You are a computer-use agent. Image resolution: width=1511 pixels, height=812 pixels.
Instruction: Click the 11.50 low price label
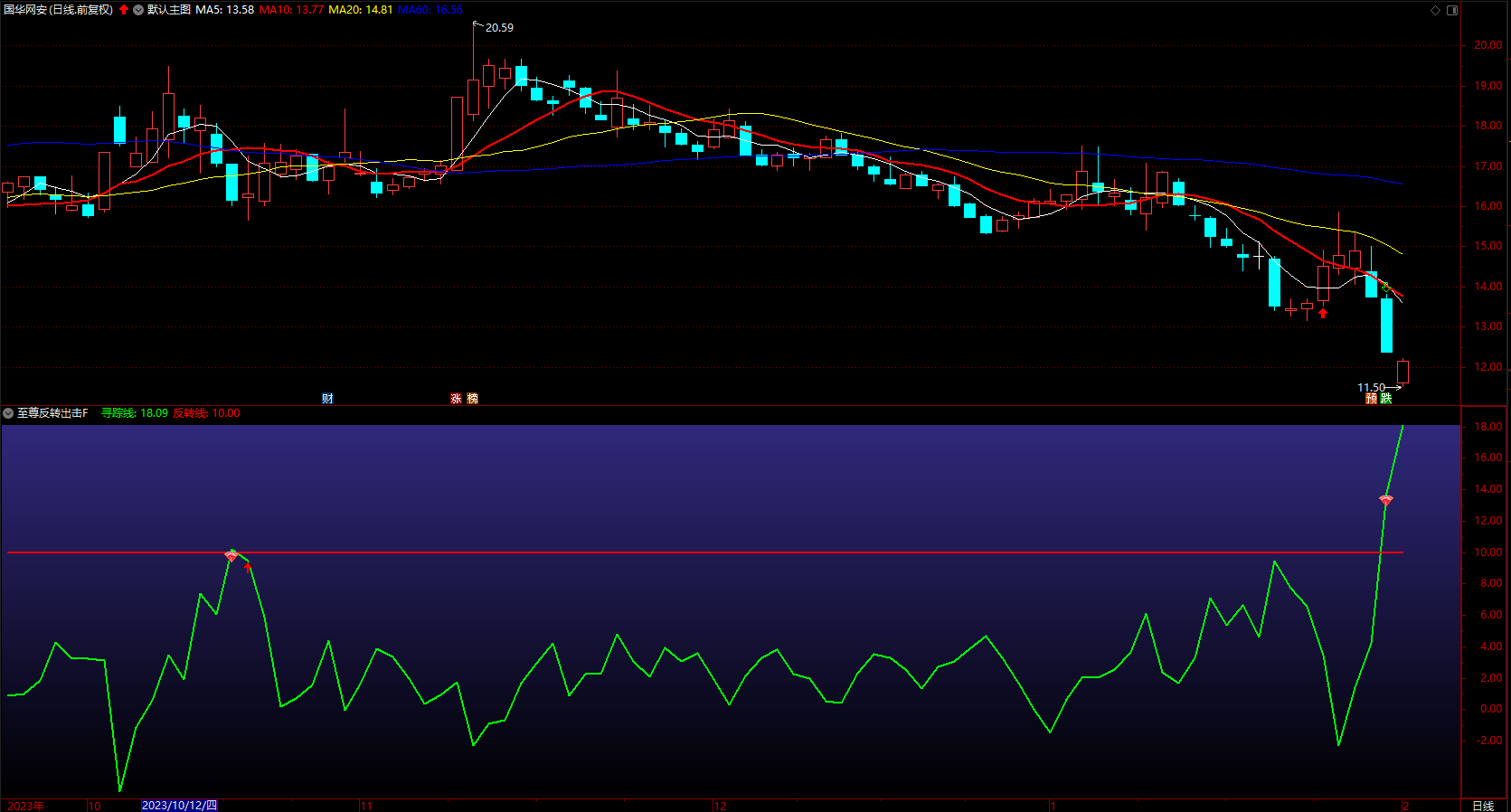pos(1371,387)
